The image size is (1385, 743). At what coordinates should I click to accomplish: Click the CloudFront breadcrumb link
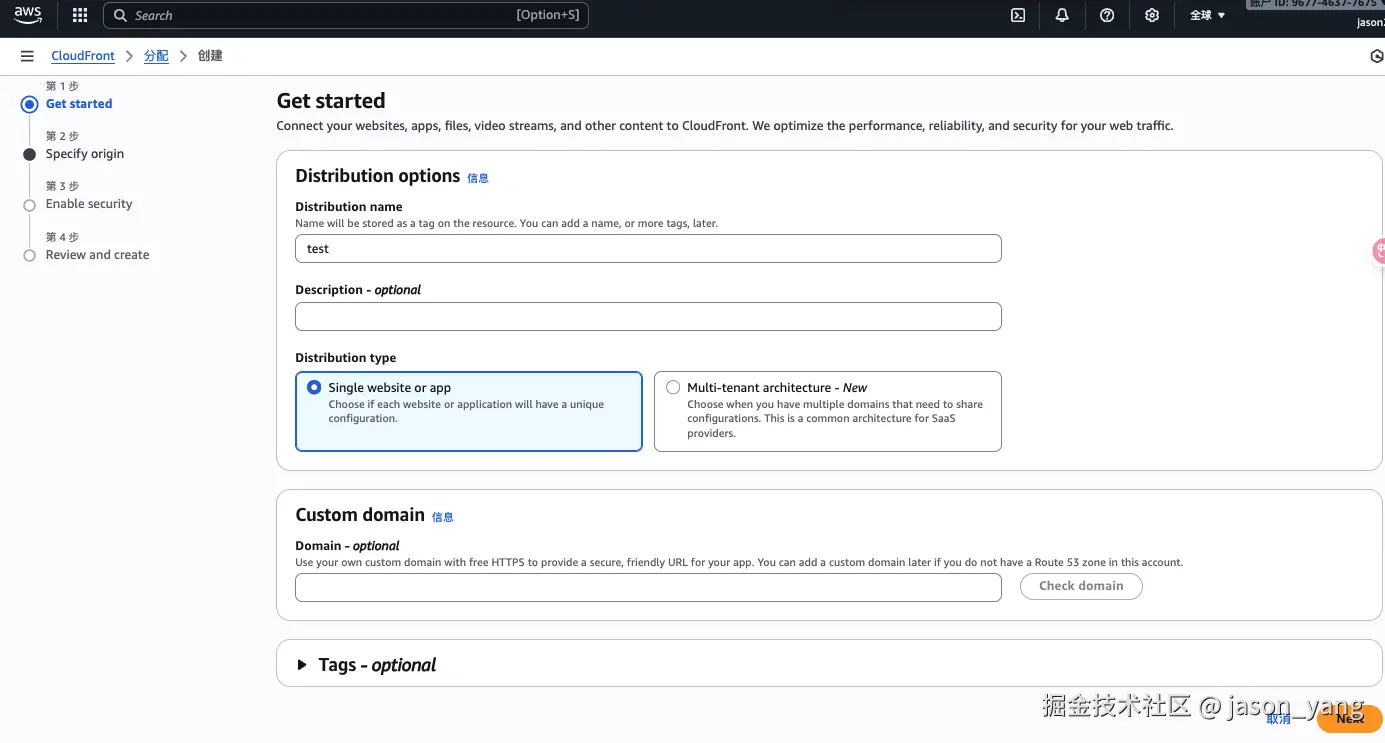click(83, 56)
